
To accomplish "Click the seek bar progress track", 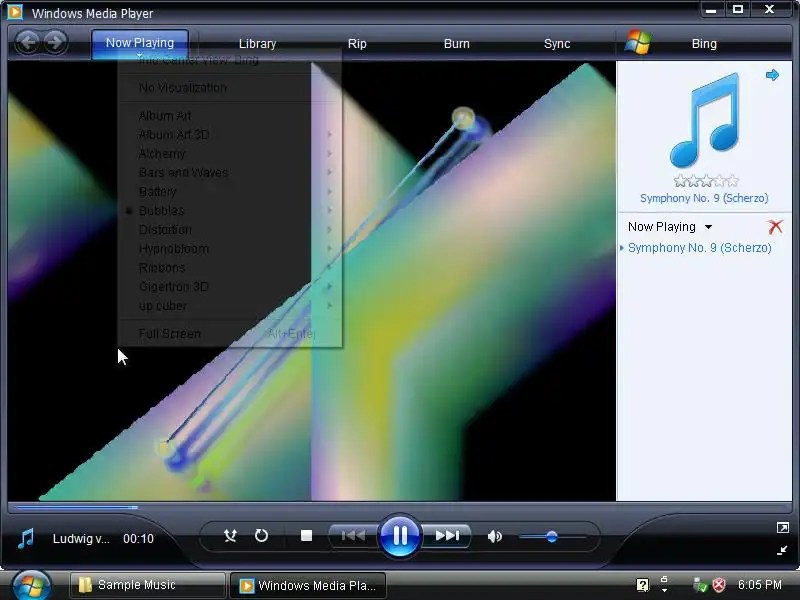I will 400,508.
